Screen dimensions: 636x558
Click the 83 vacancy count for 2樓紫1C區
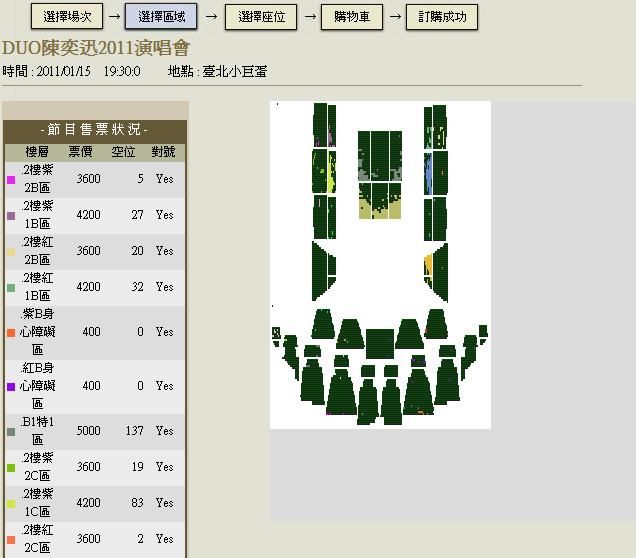coord(138,503)
